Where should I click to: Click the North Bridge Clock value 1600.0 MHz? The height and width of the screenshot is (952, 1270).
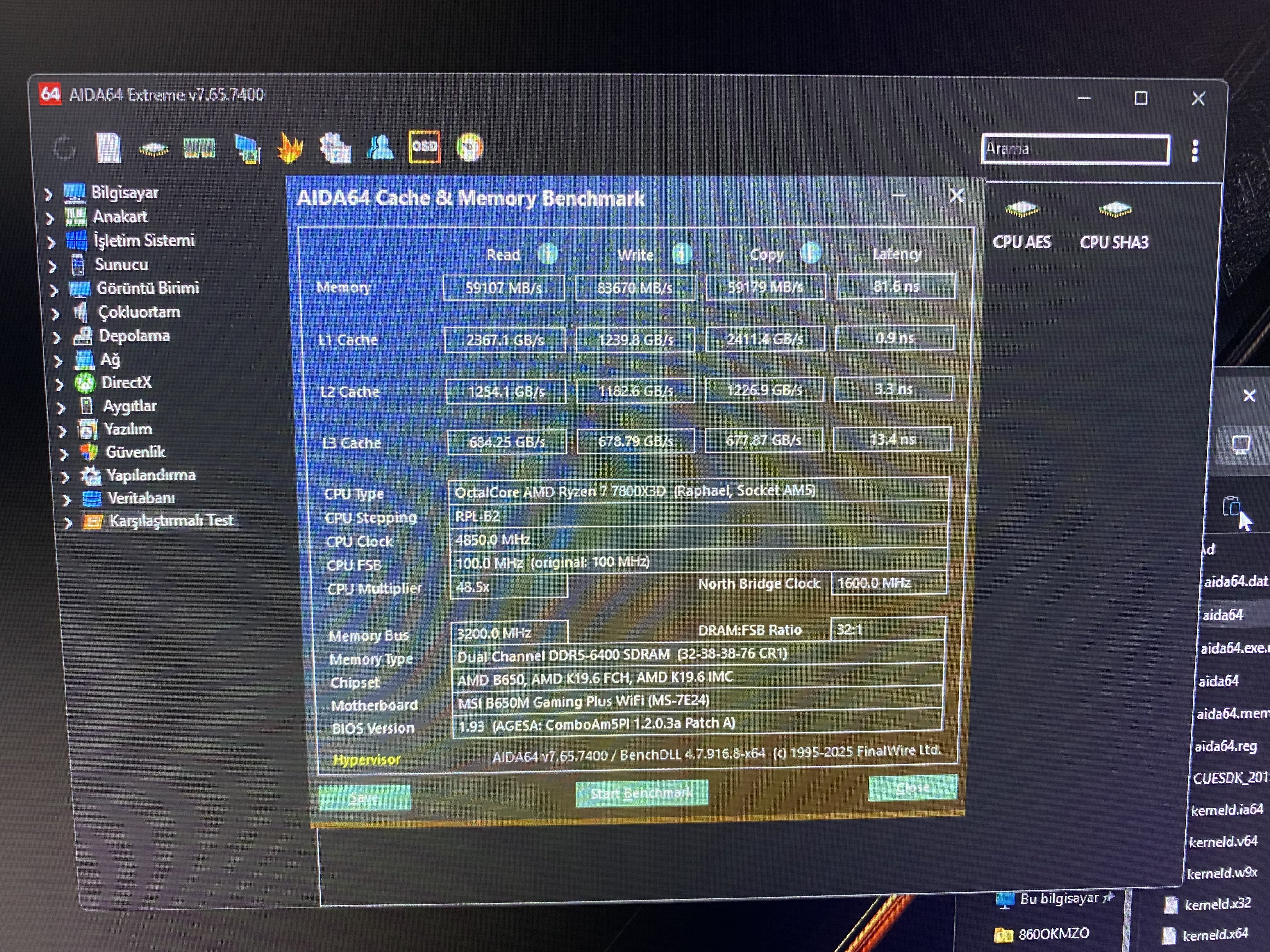point(888,583)
